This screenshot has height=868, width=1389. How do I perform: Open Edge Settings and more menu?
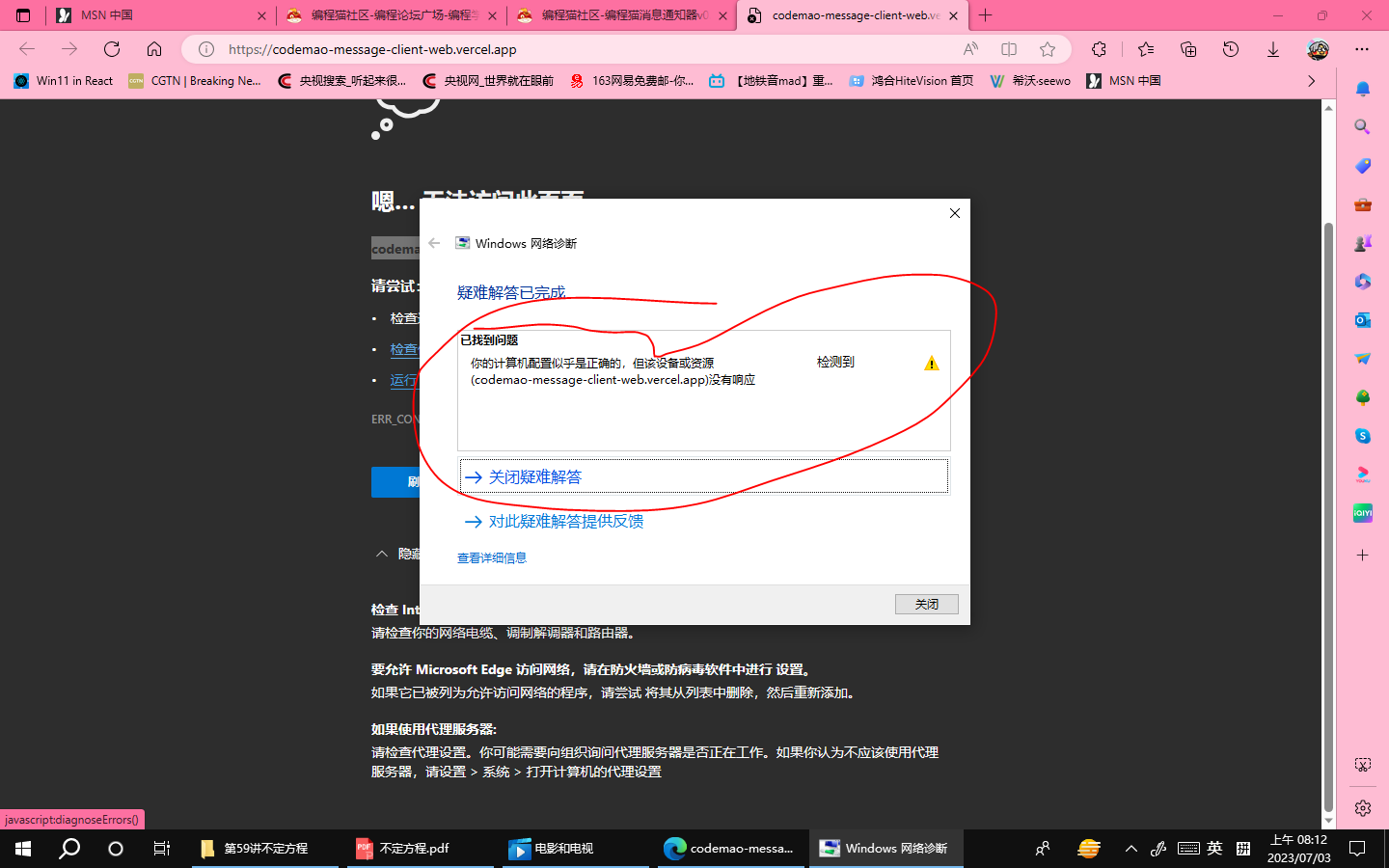click(x=1362, y=49)
